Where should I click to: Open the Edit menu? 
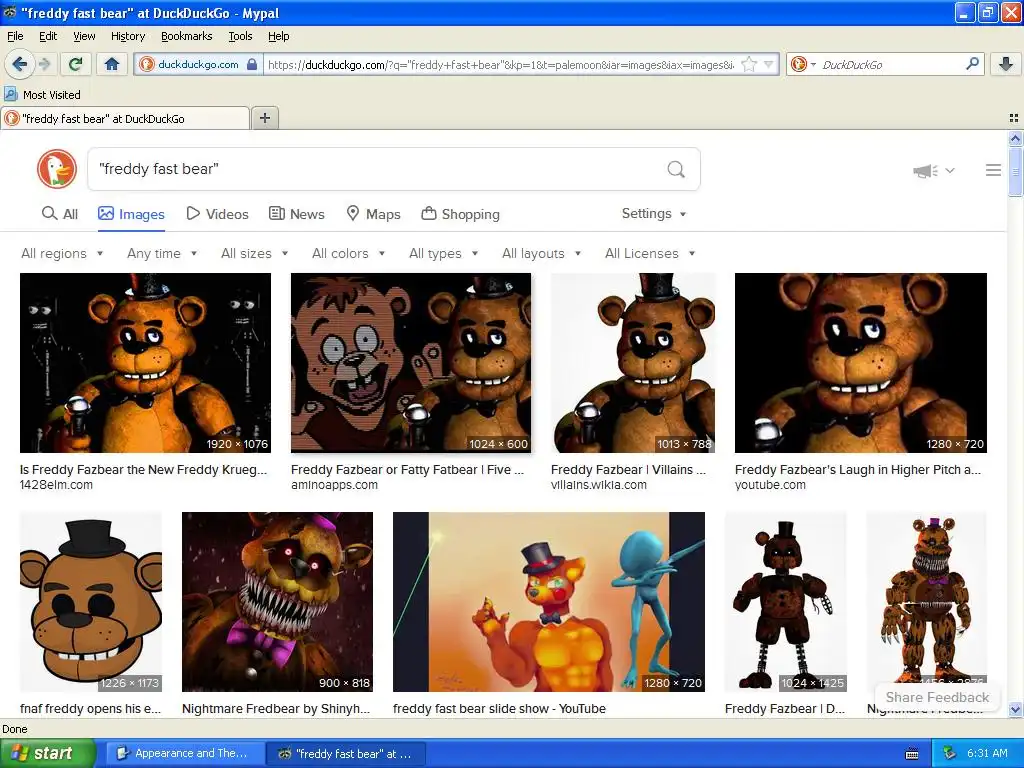point(48,36)
